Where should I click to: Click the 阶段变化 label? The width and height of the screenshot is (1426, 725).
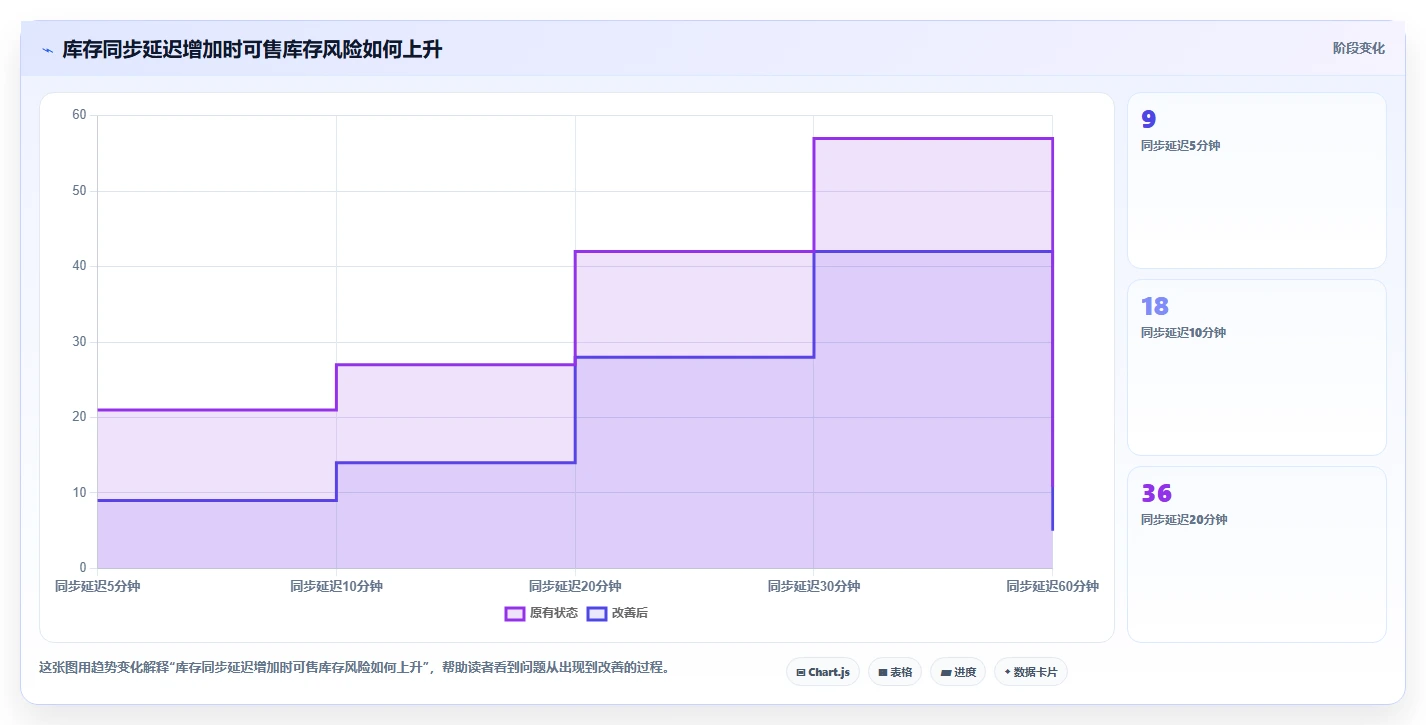pyautogui.click(x=1358, y=48)
